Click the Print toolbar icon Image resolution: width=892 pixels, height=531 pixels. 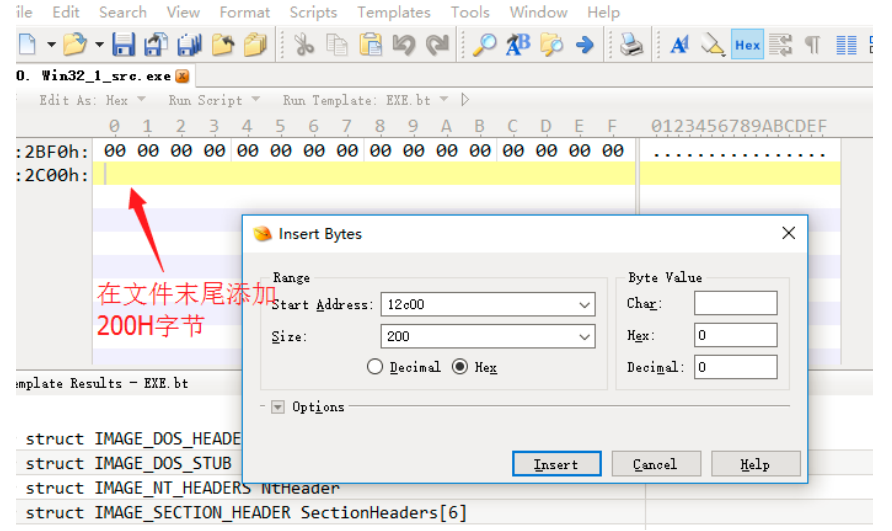click(631, 44)
